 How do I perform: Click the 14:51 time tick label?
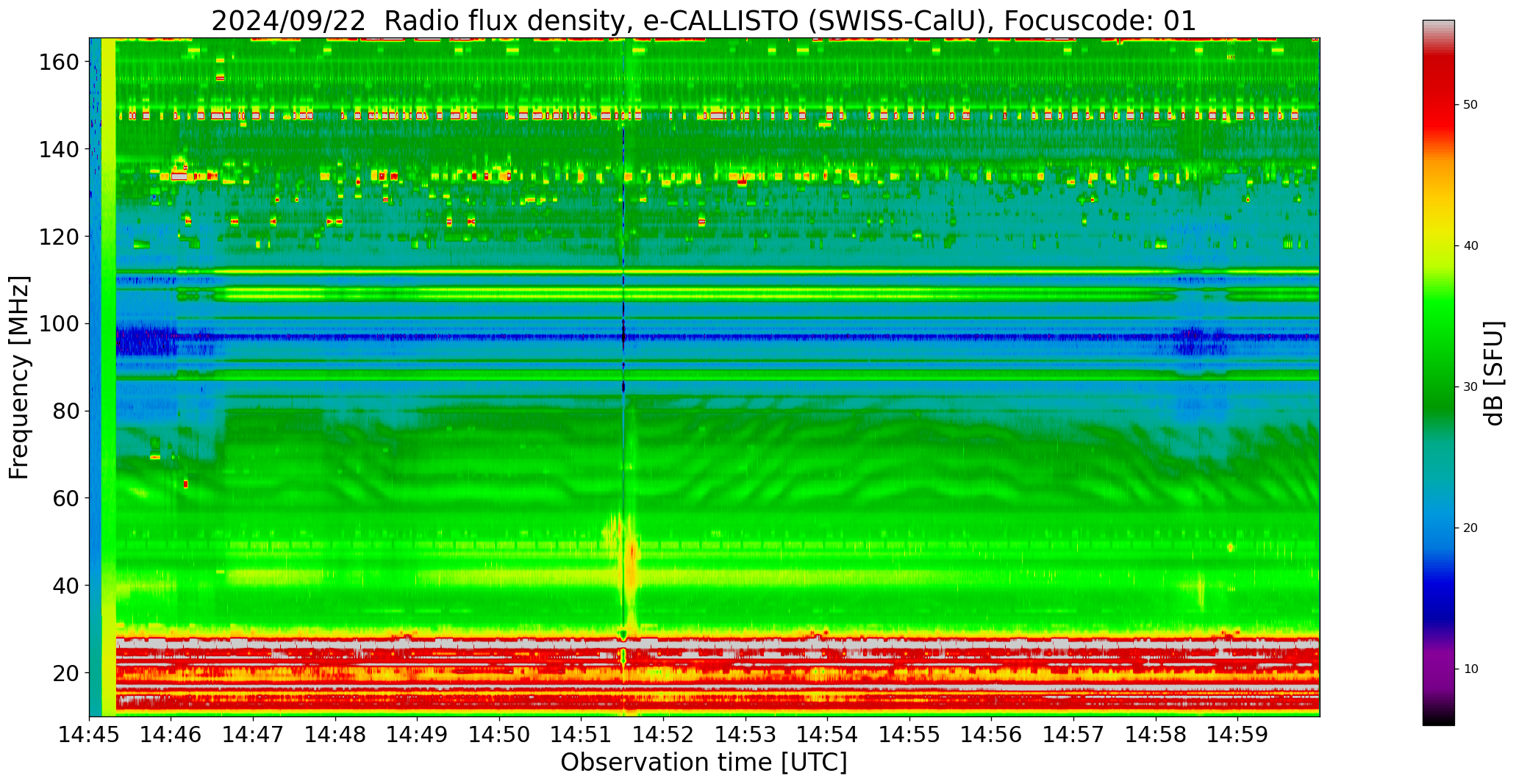click(582, 734)
